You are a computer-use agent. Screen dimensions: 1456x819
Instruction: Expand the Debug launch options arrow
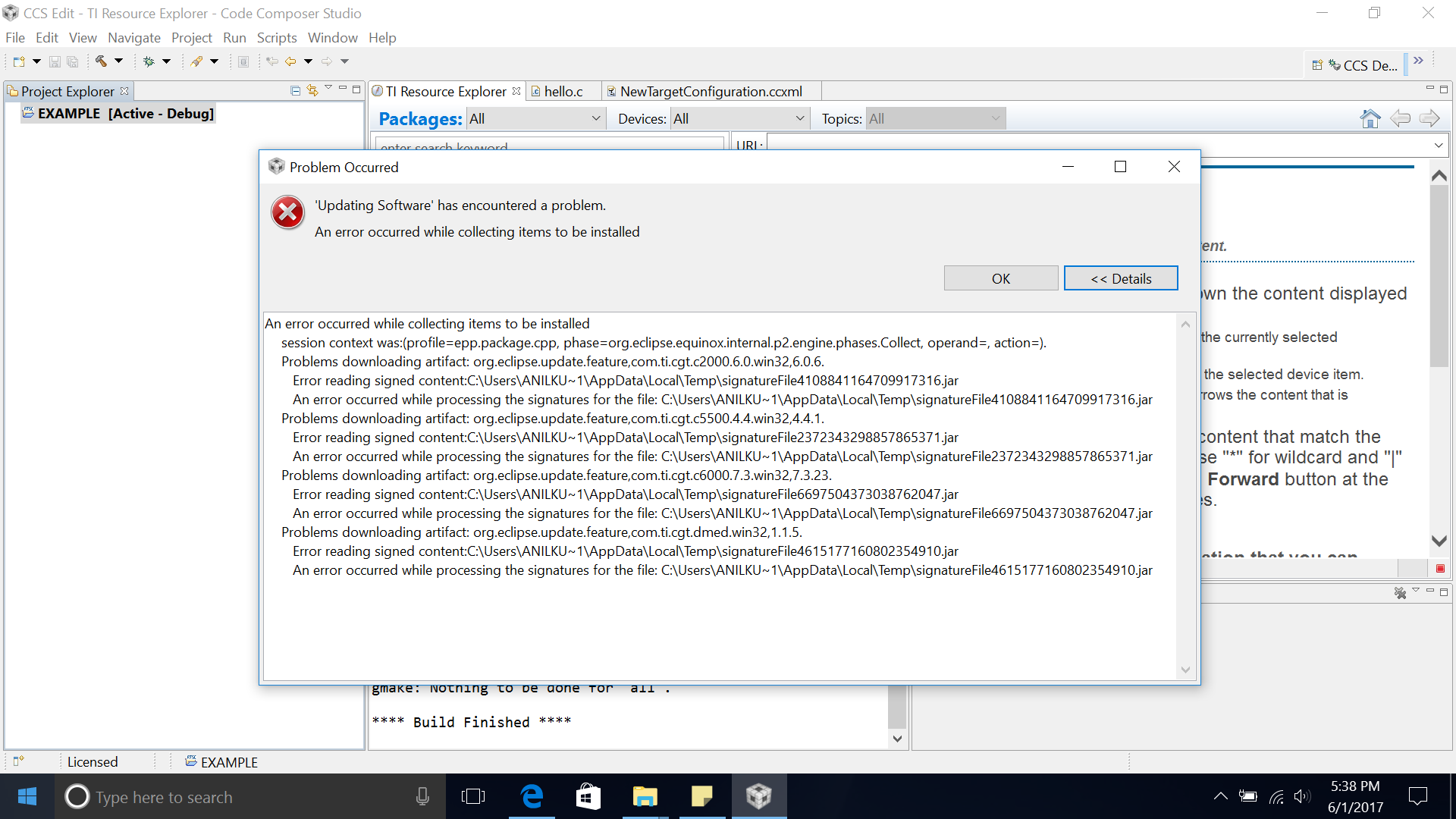point(167,61)
